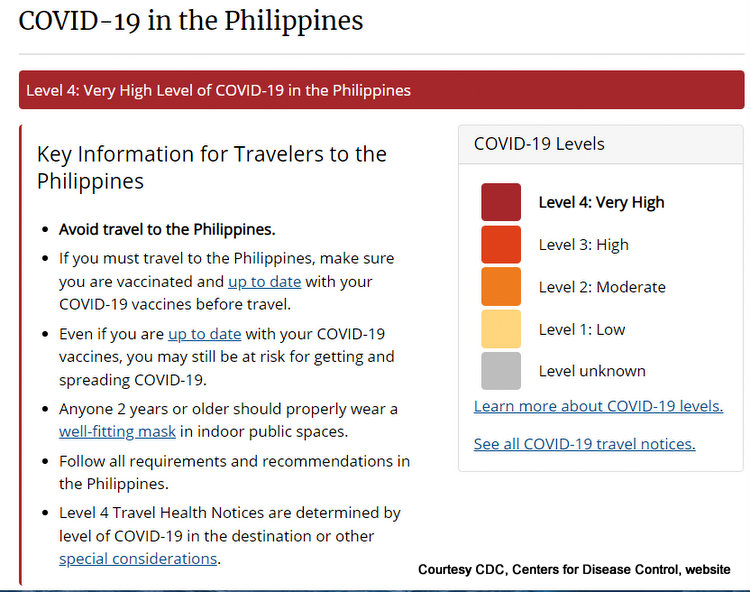Click the yellow Level 1 swatch
The width and height of the screenshot is (750, 592).
pyautogui.click(x=501, y=329)
